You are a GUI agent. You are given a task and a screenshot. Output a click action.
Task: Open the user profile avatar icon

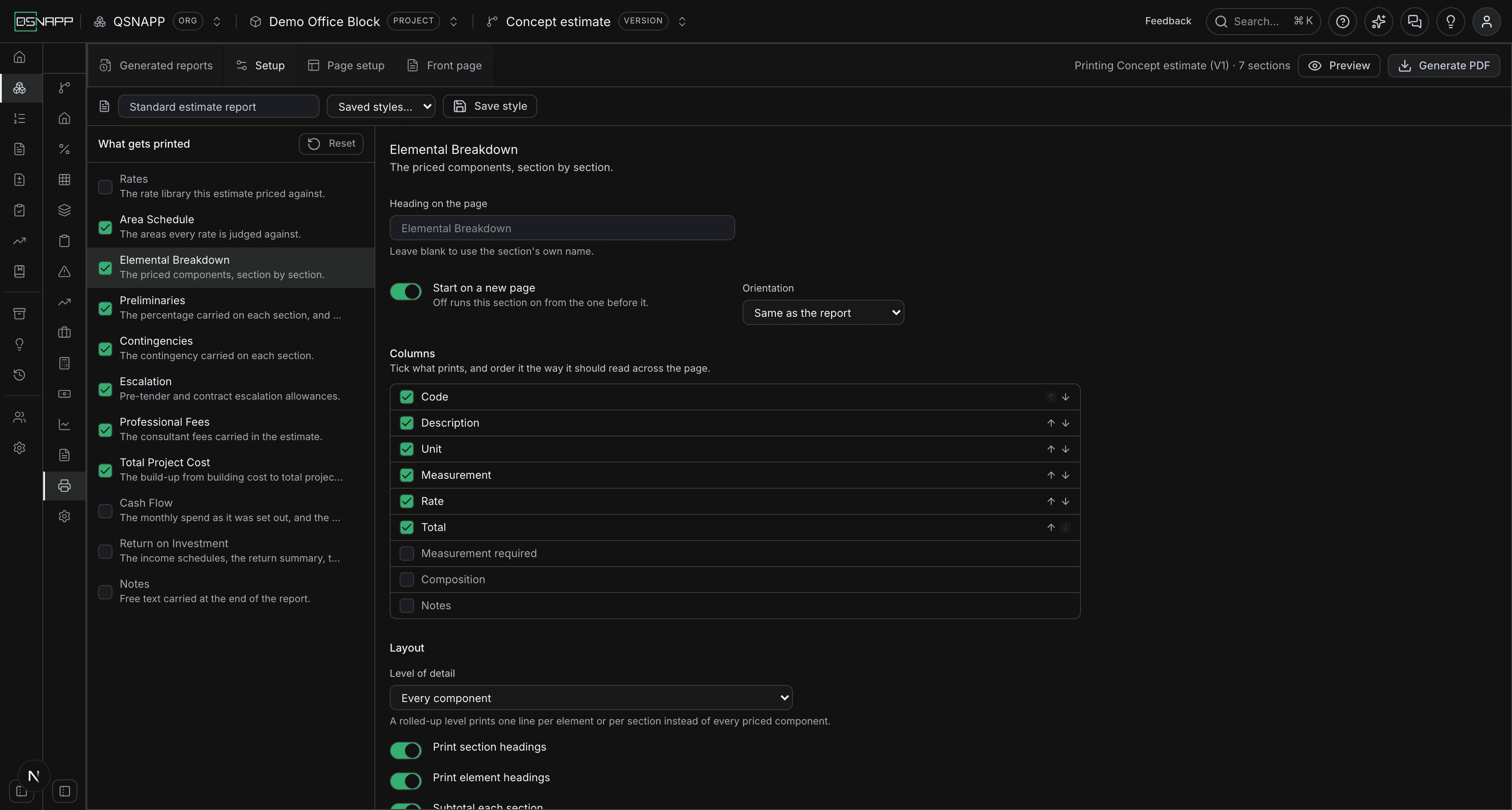tap(1486, 22)
